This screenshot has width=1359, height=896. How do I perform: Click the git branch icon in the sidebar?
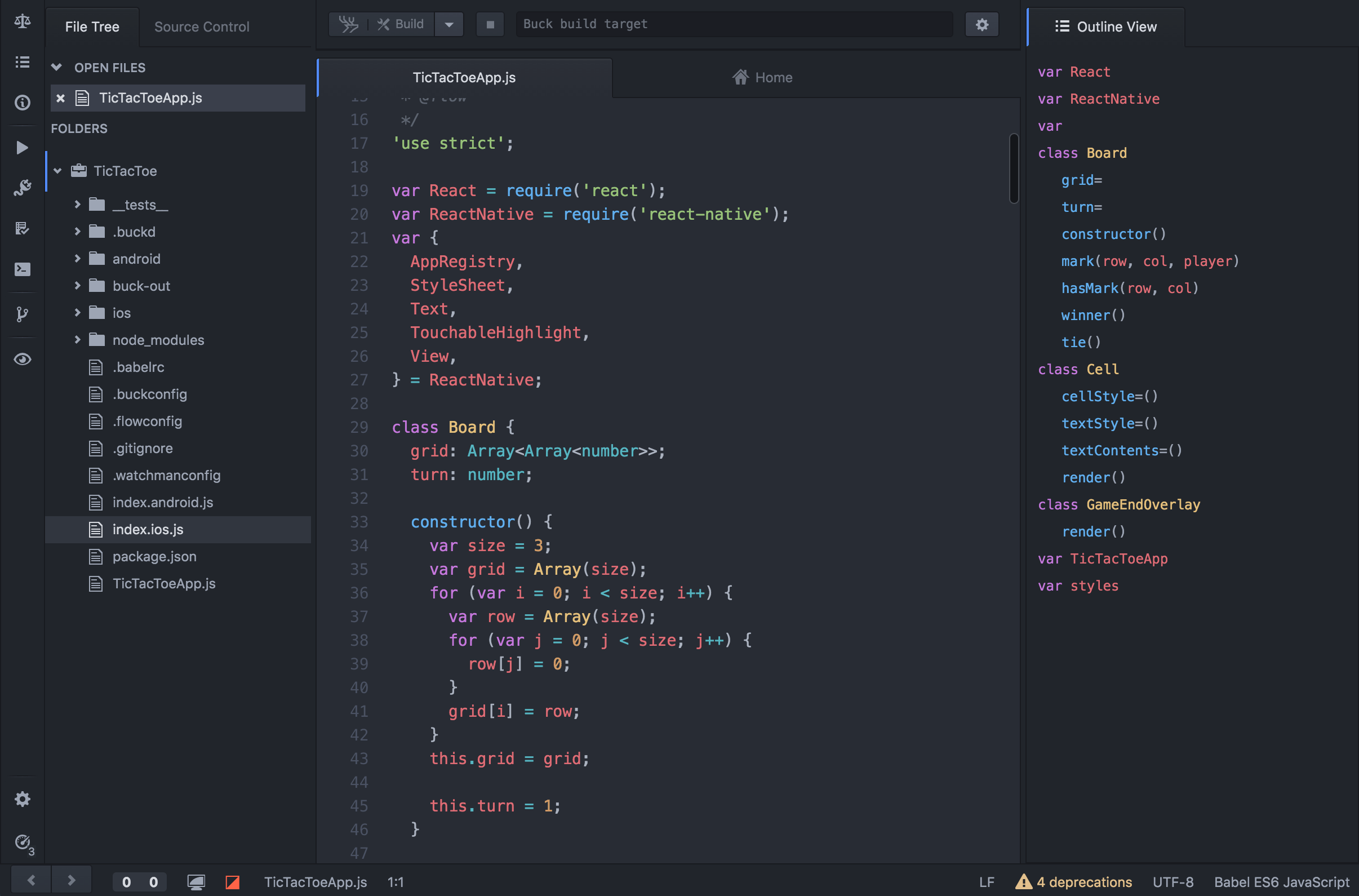[x=23, y=314]
